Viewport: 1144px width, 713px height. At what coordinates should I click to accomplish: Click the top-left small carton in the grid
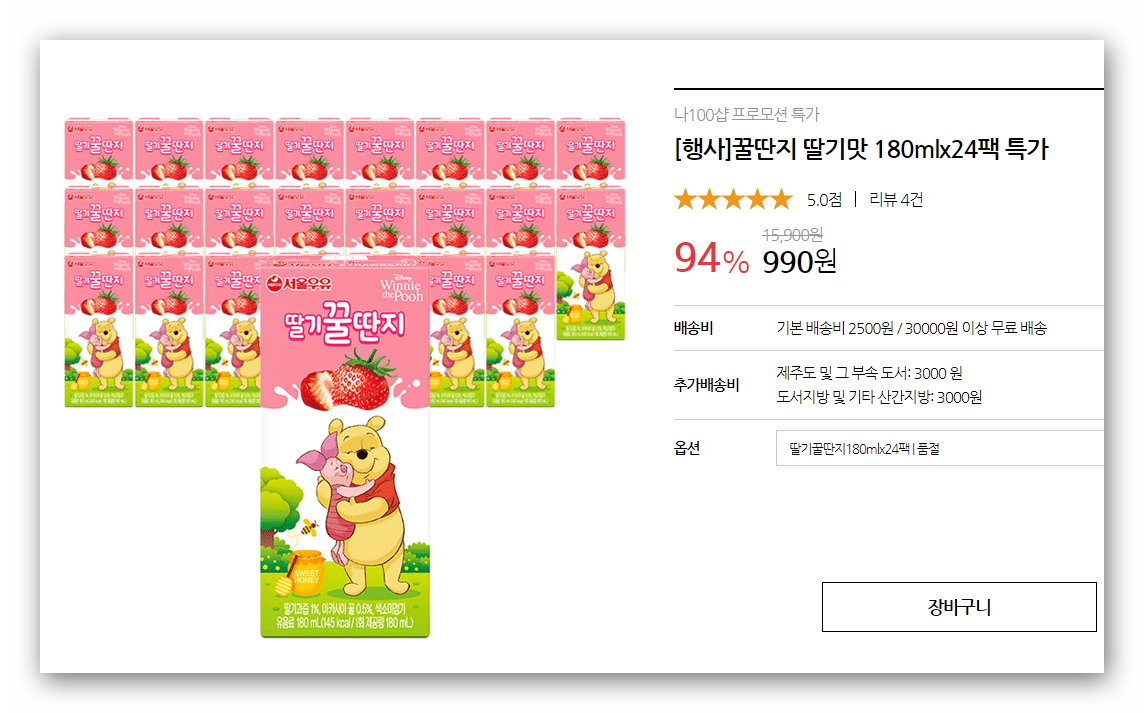(98, 151)
